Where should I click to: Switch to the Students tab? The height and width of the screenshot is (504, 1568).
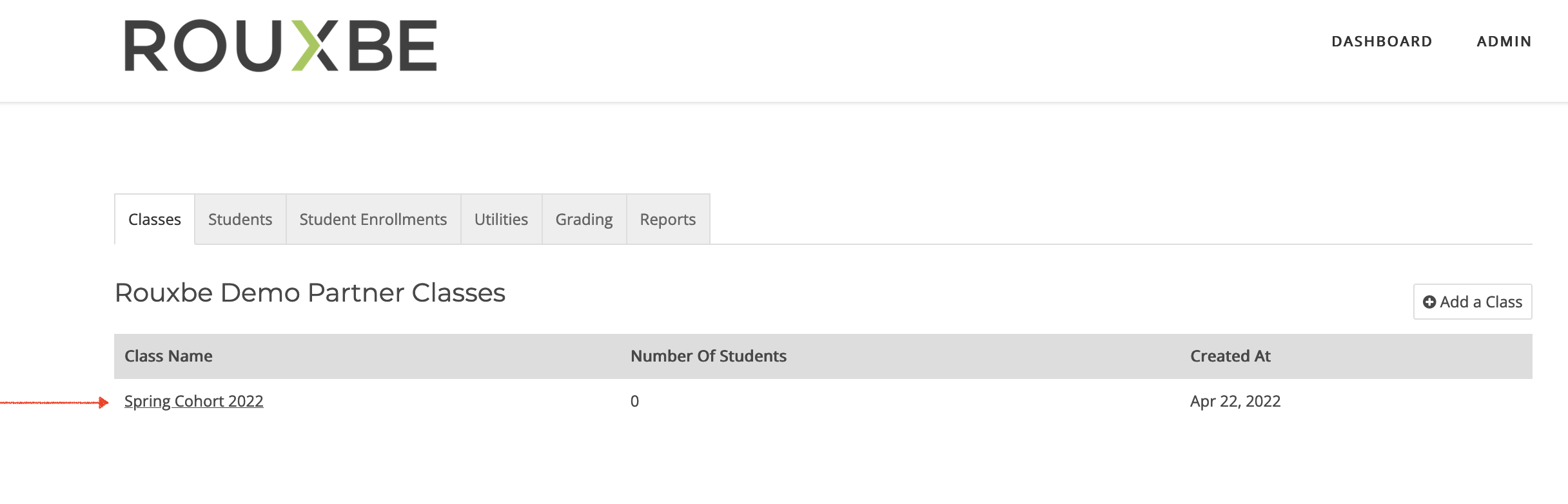(x=240, y=219)
